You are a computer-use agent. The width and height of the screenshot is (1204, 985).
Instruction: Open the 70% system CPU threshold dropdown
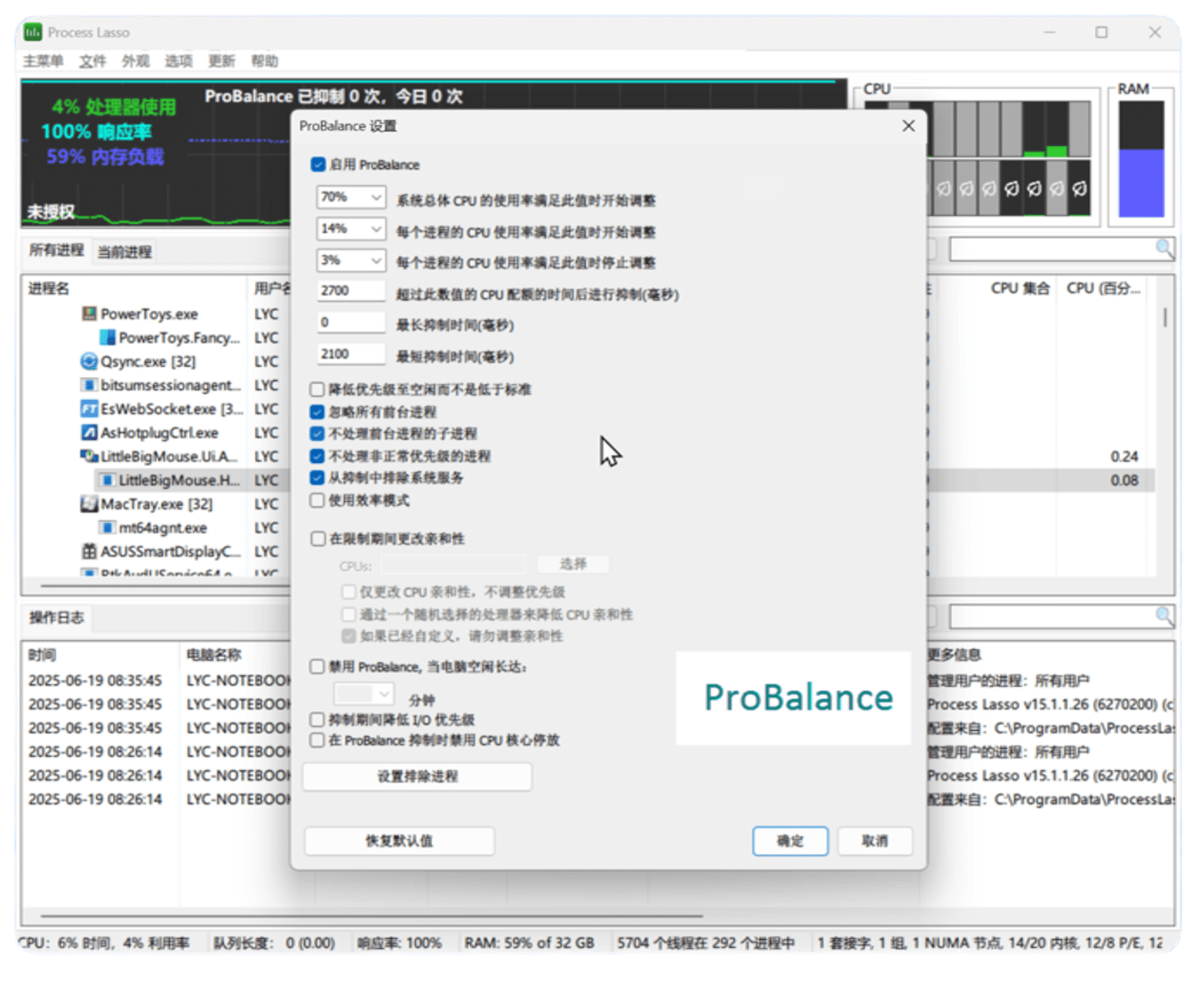click(x=351, y=197)
